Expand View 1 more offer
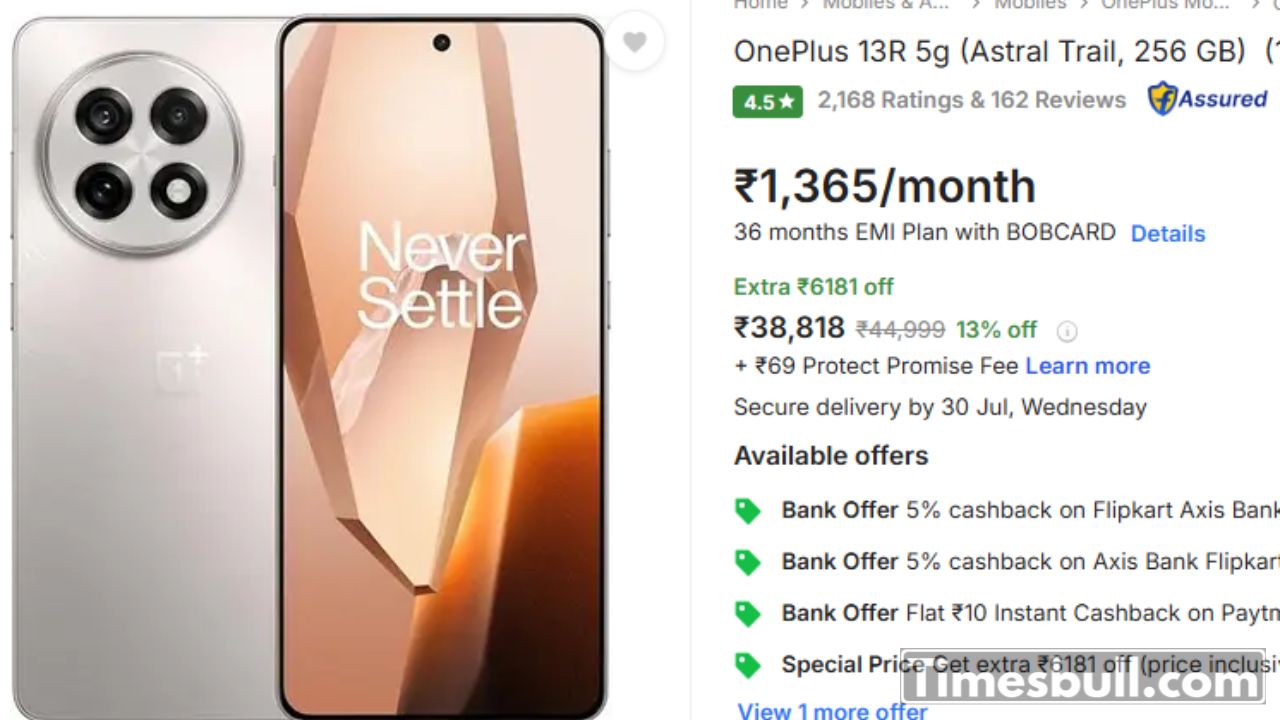Viewport: 1280px width, 720px height. pyautogui.click(x=833, y=711)
